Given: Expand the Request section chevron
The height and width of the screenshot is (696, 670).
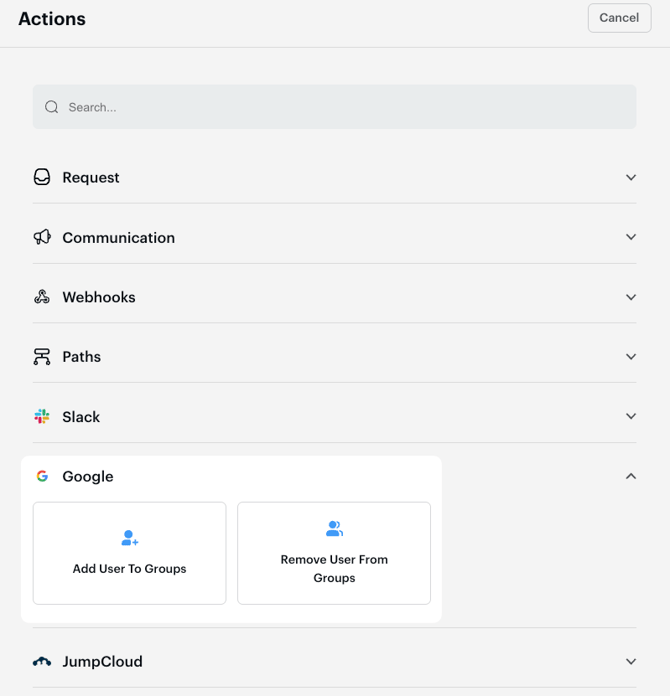Looking at the screenshot, I should 631,177.
